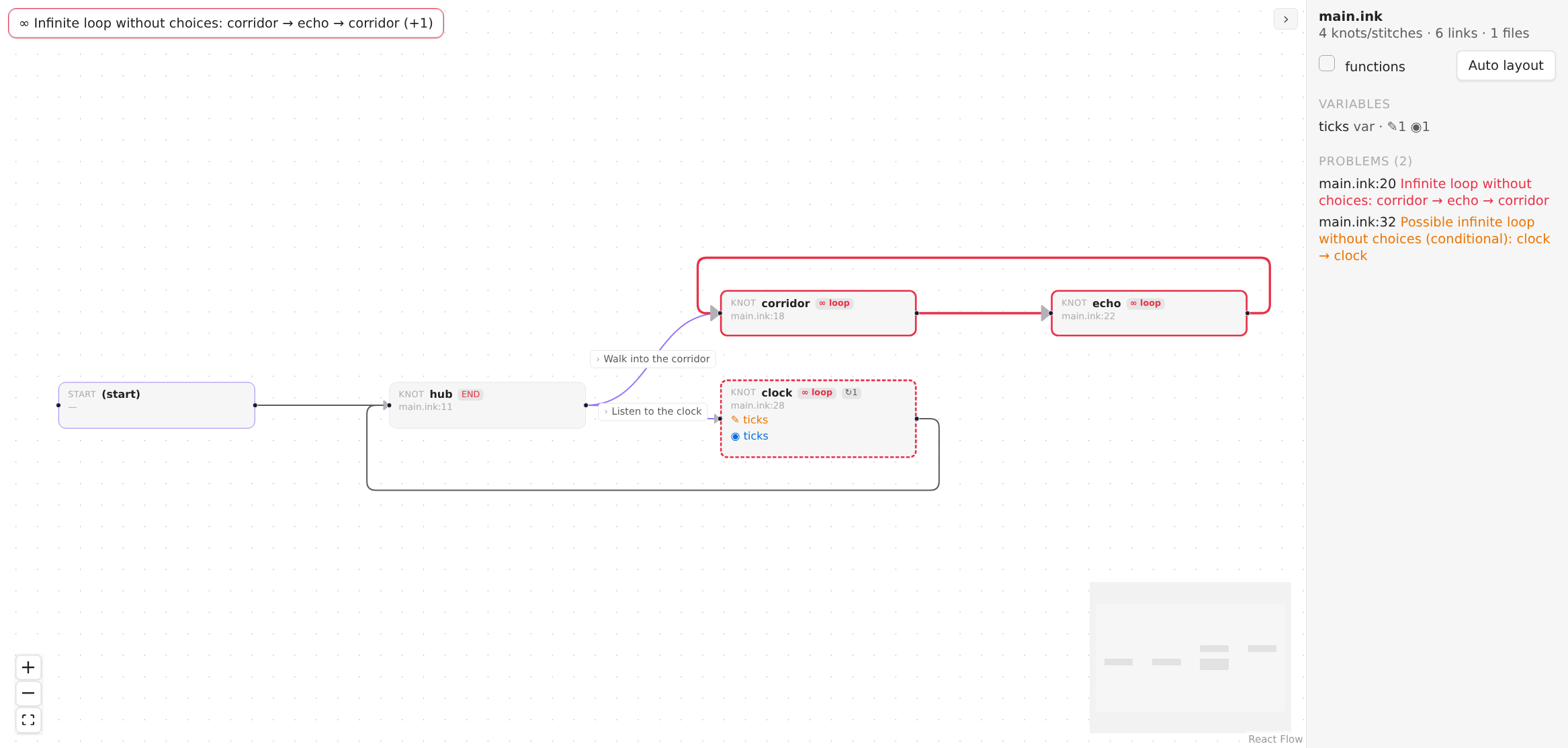Click the visit count badge on clock

[x=851, y=392]
